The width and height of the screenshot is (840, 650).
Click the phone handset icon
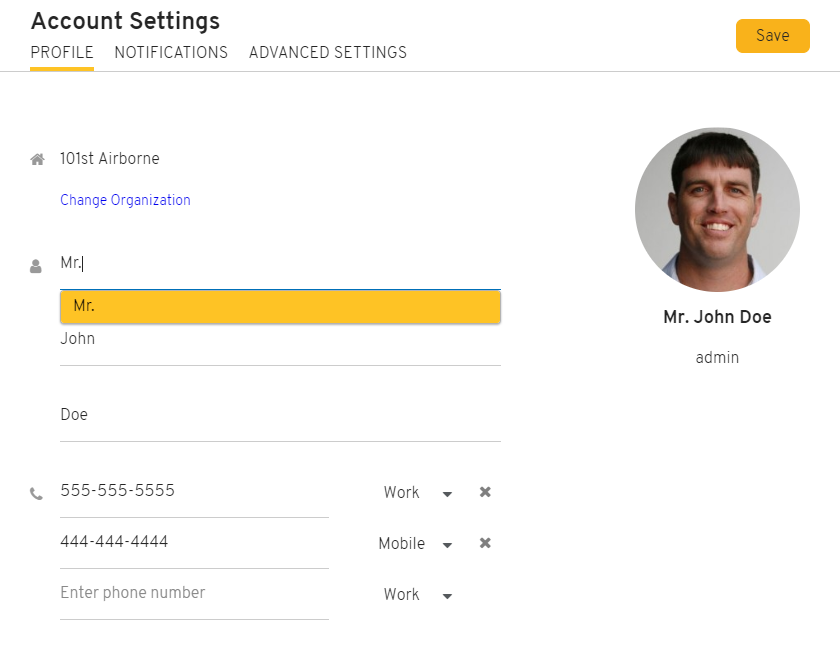coord(36,494)
